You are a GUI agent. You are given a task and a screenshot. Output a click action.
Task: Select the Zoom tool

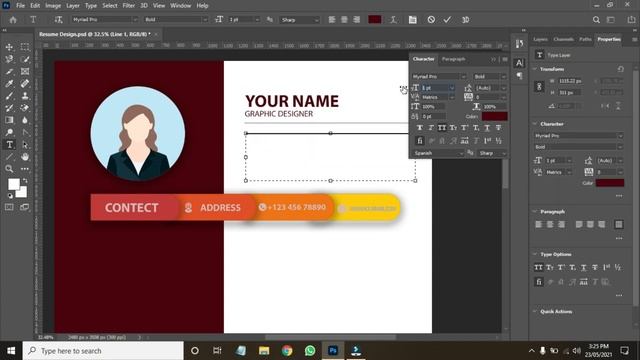pyautogui.click(x=9, y=169)
